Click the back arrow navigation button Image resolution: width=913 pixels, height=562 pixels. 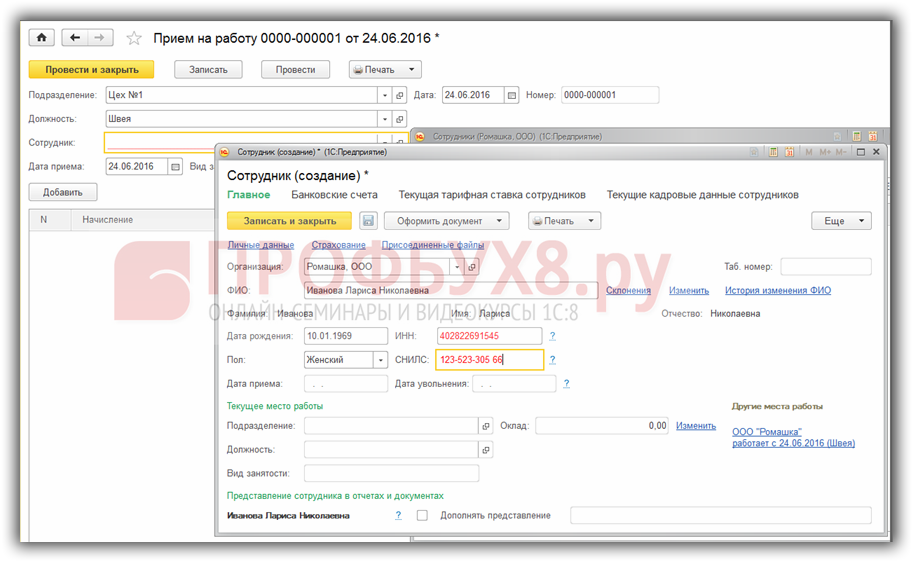(x=76, y=38)
